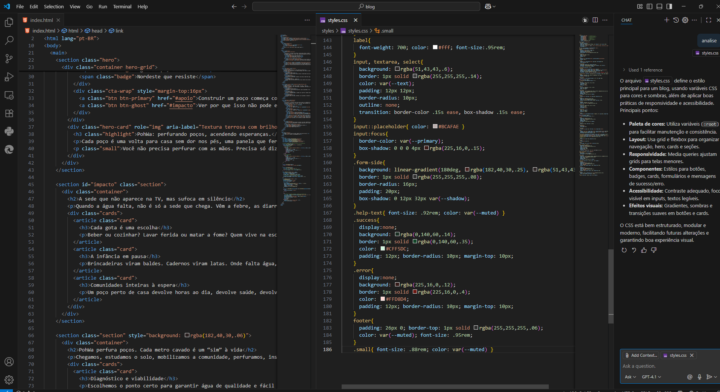This screenshot has width=720, height=392.
Task: Open the Terminal menu
Action: tap(122, 6)
